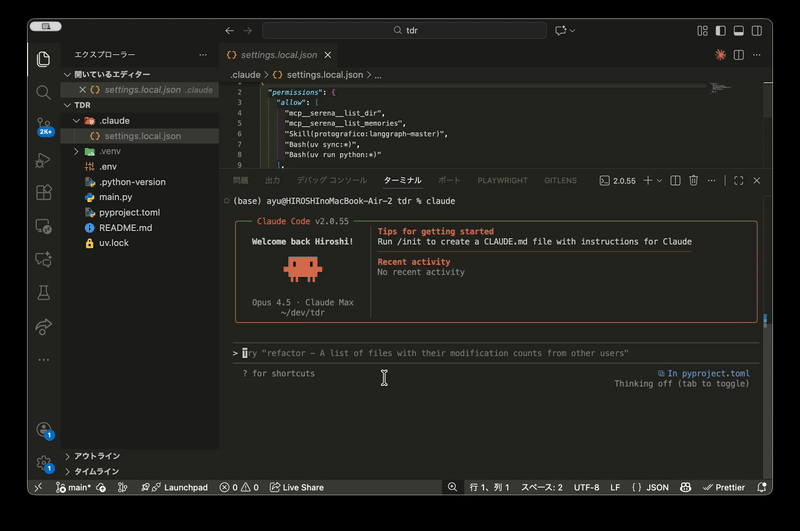The height and width of the screenshot is (531, 800).
Task: Toggle the bottom panel visibility
Action: click(738, 31)
